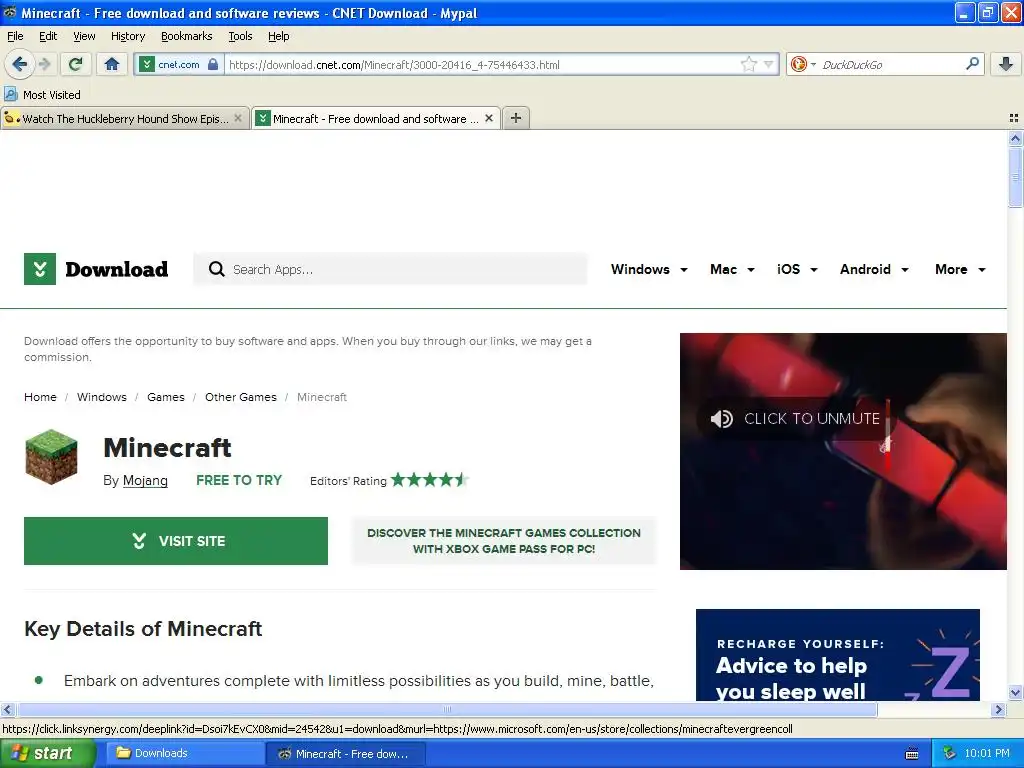1024x768 pixels.
Task: Open the Recharge Yourself sleep advice ad
Action: 838,655
